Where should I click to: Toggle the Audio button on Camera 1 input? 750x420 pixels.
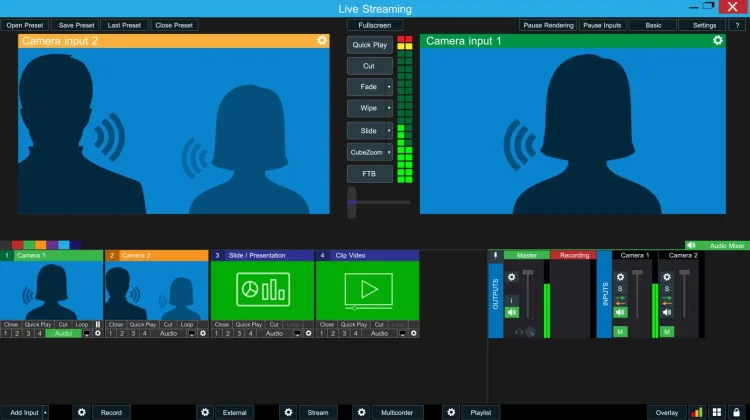pyautogui.click(x=63, y=333)
